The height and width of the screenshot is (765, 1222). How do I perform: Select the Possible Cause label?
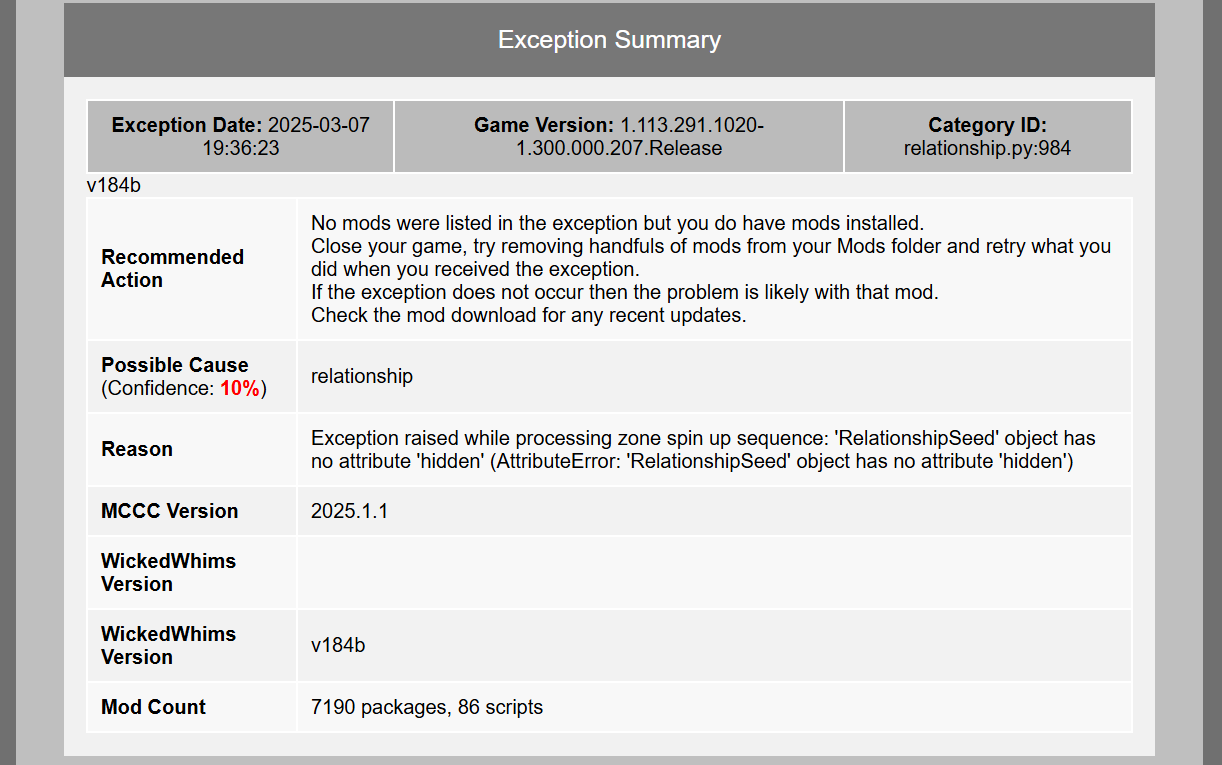175,365
